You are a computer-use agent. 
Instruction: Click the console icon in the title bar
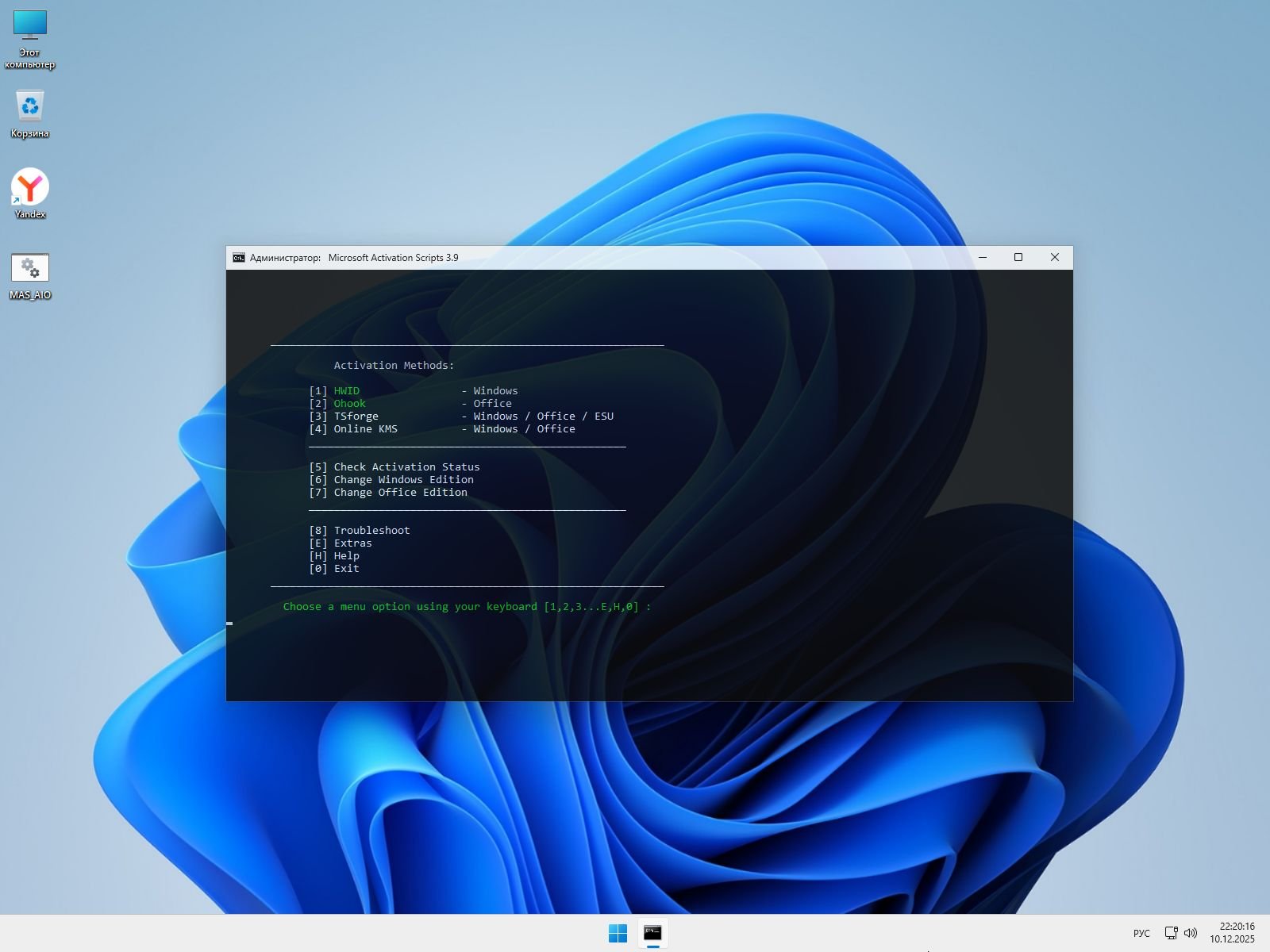[238, 258]
